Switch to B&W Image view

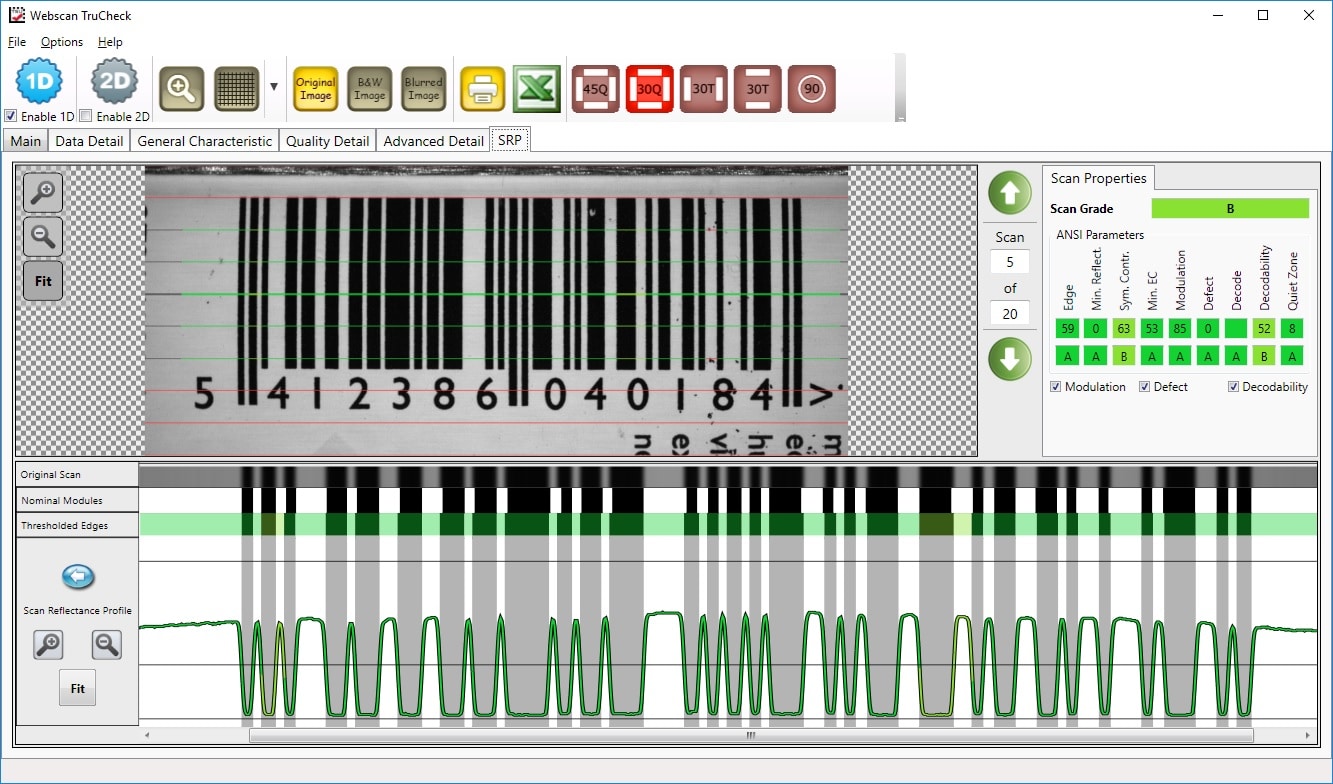369,89
